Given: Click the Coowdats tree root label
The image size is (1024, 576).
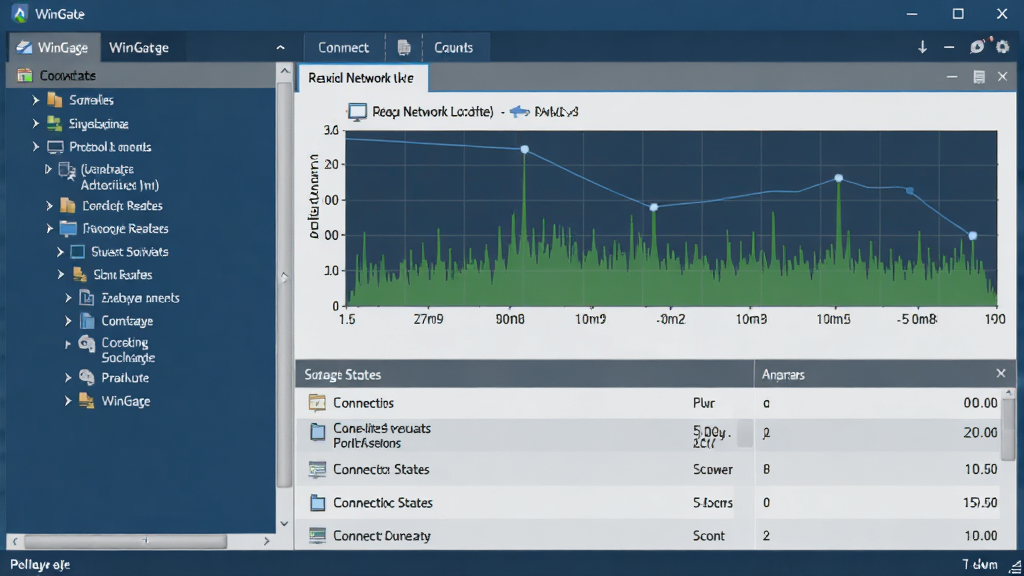Looking at the screenshot, I should (68, 76).
